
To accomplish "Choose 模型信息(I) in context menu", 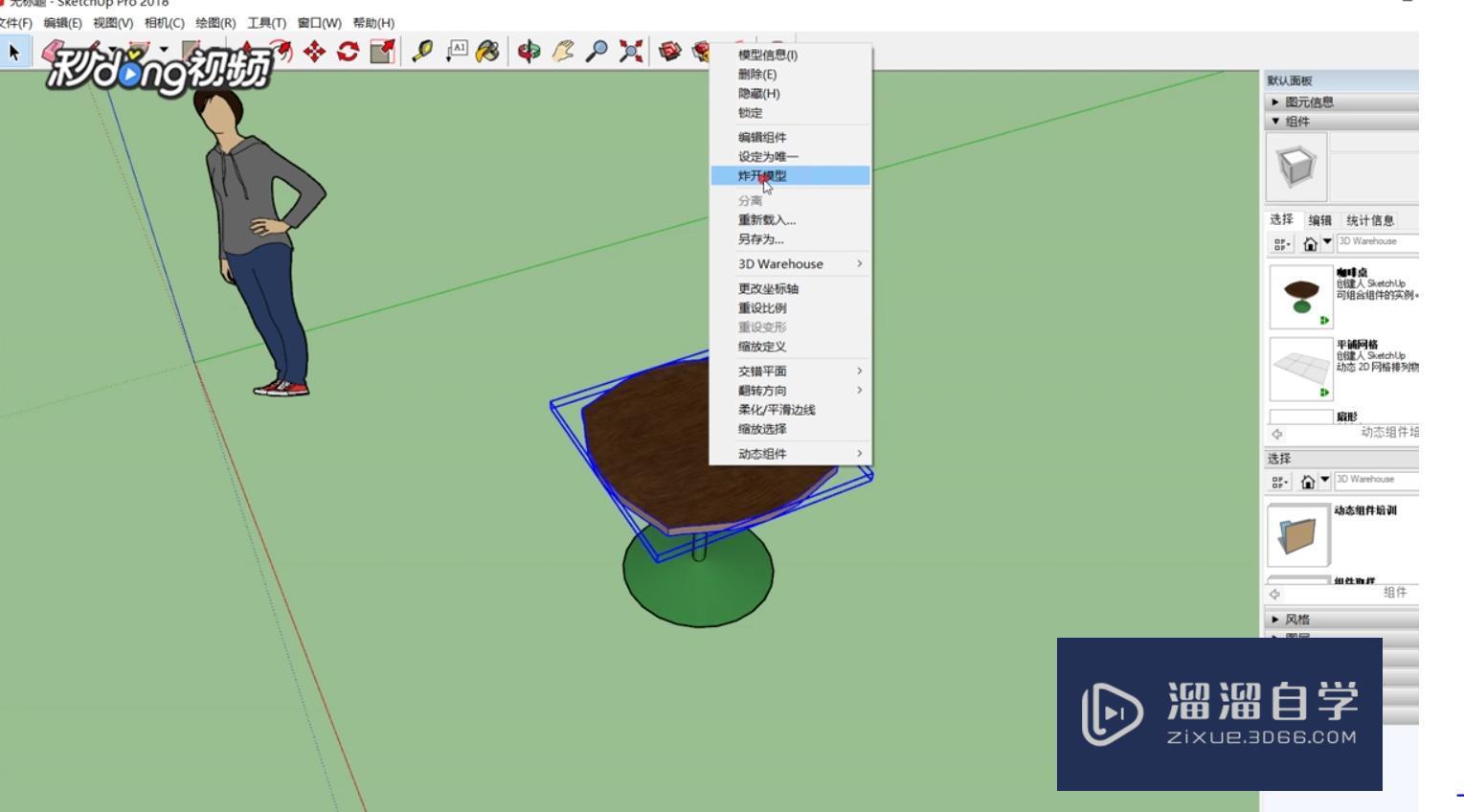I will [x=790, y=56].
